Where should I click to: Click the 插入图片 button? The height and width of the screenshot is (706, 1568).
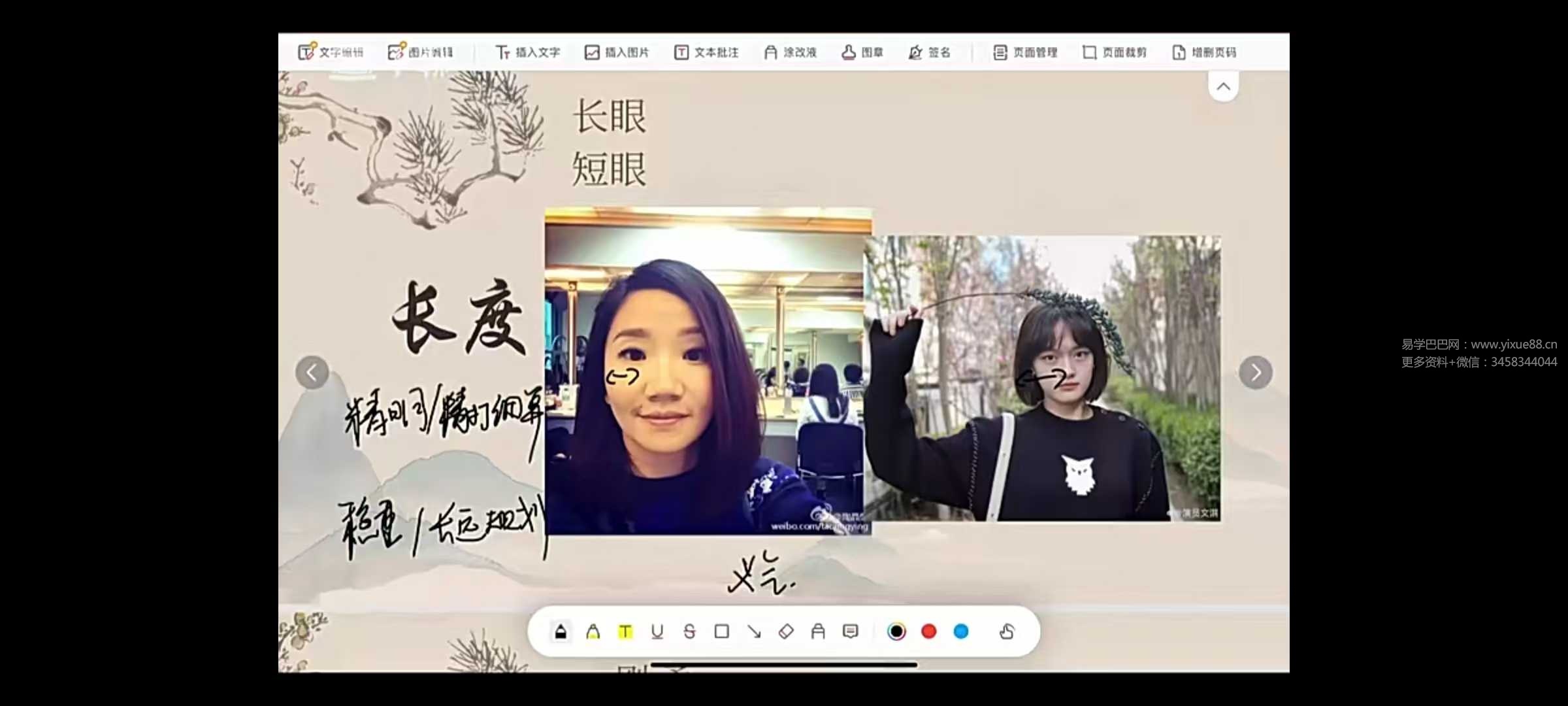pyautogui.click(x=617, y=52)
